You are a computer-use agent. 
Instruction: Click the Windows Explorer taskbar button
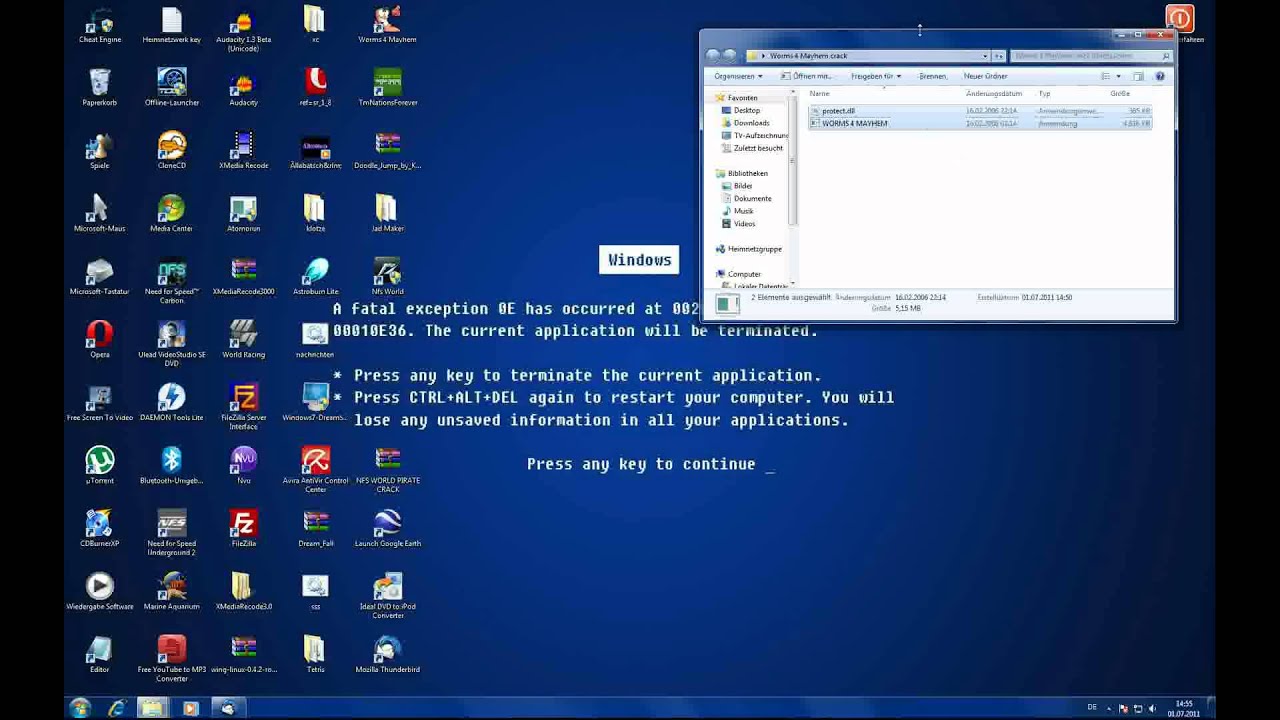152,708
